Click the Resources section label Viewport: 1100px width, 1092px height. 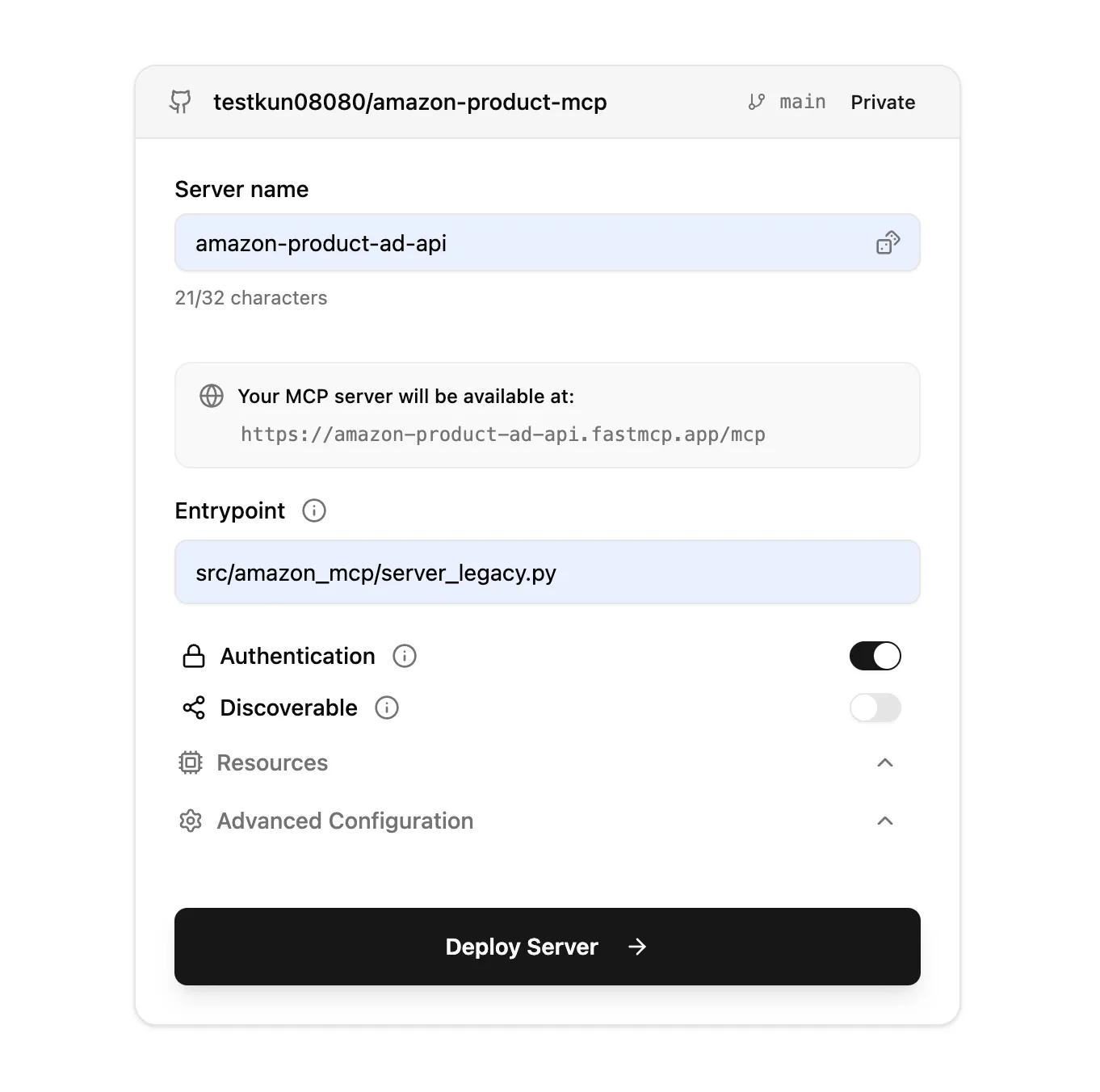[x=272, y=762]
